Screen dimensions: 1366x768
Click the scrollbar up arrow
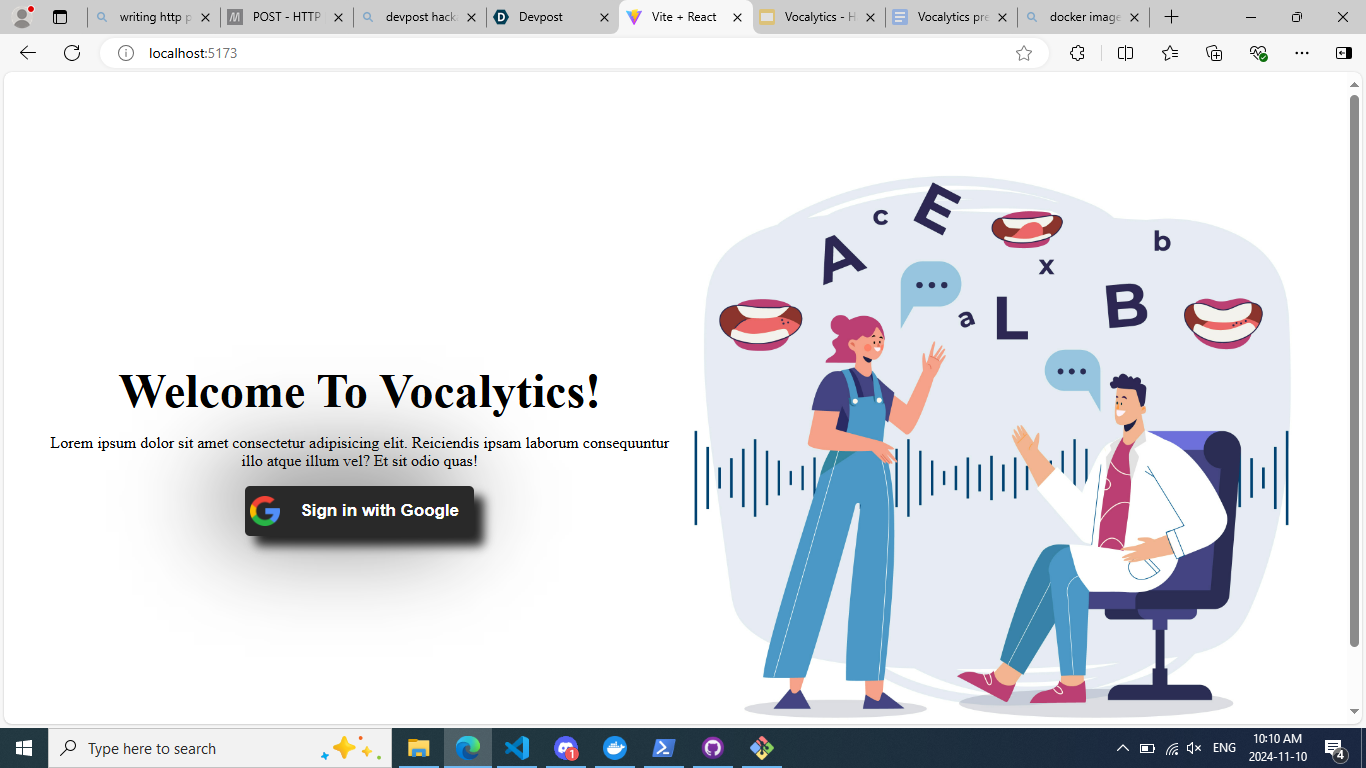[1355, 85]
